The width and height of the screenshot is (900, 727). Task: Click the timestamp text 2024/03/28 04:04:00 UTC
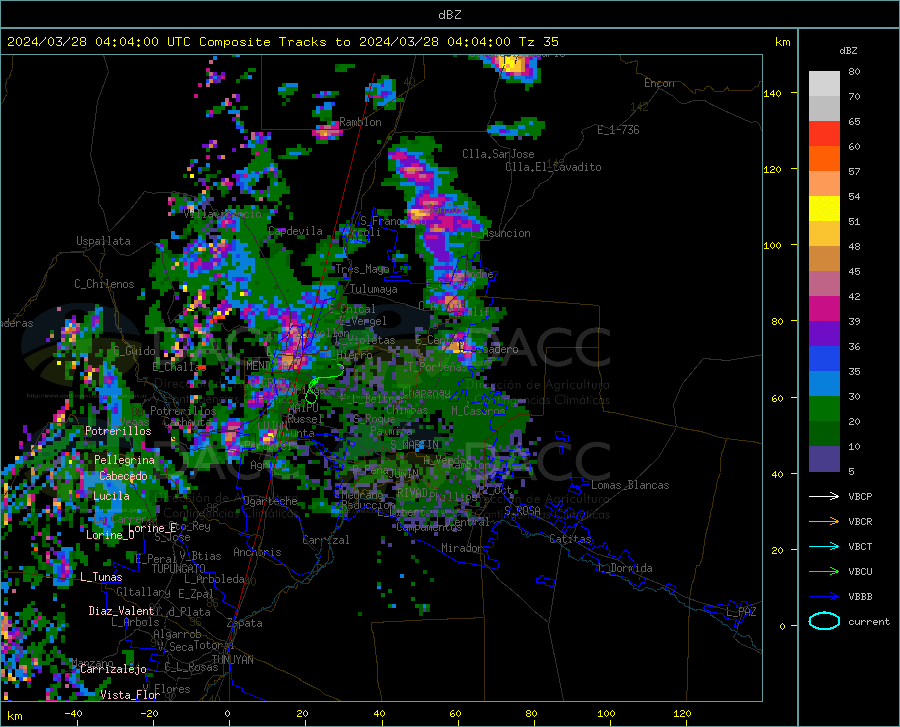pyautogui.click(x=100, y=42)
